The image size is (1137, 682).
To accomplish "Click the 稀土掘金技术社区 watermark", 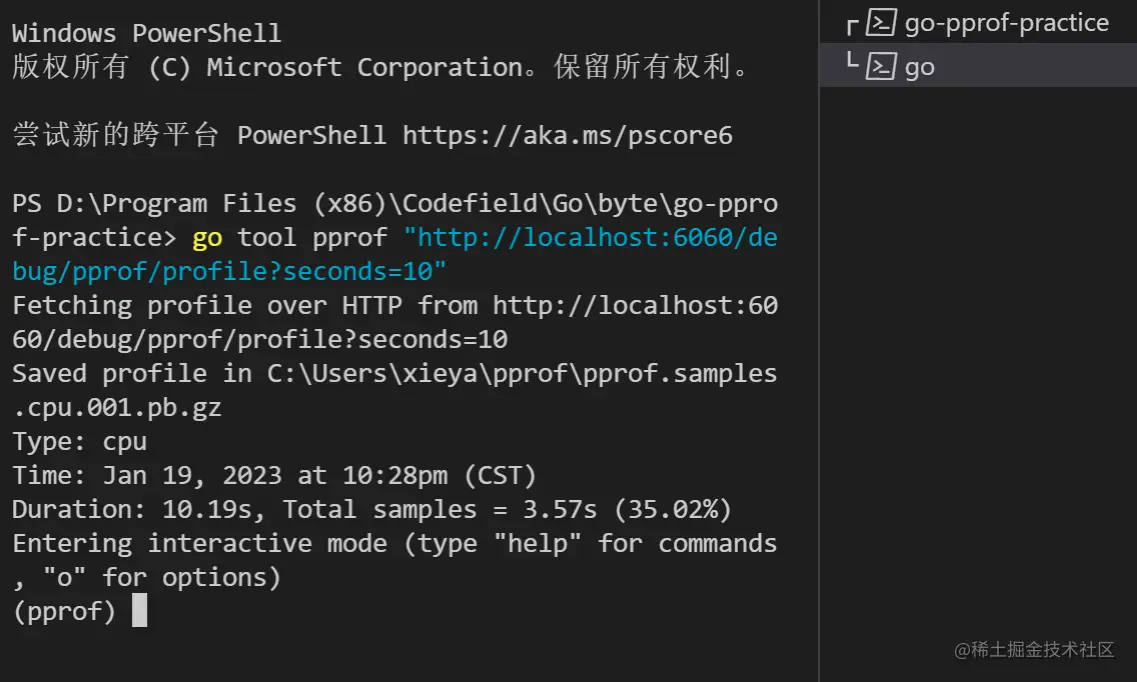I will tap(1034, 650).
